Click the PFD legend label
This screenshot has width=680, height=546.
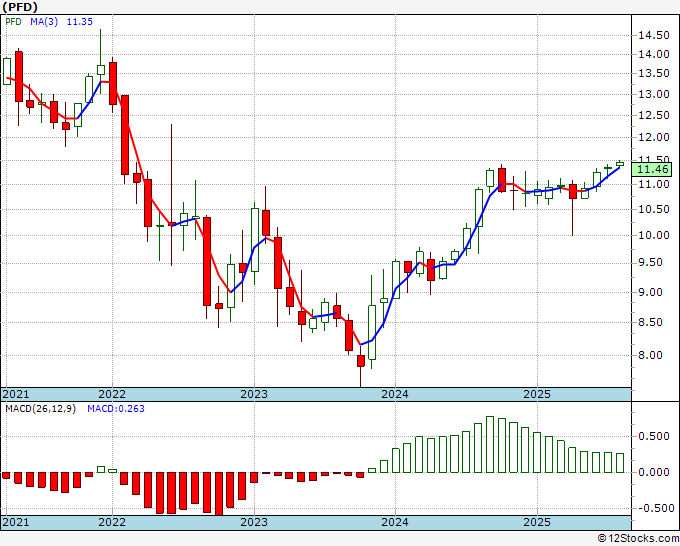[x=13, y=22]
